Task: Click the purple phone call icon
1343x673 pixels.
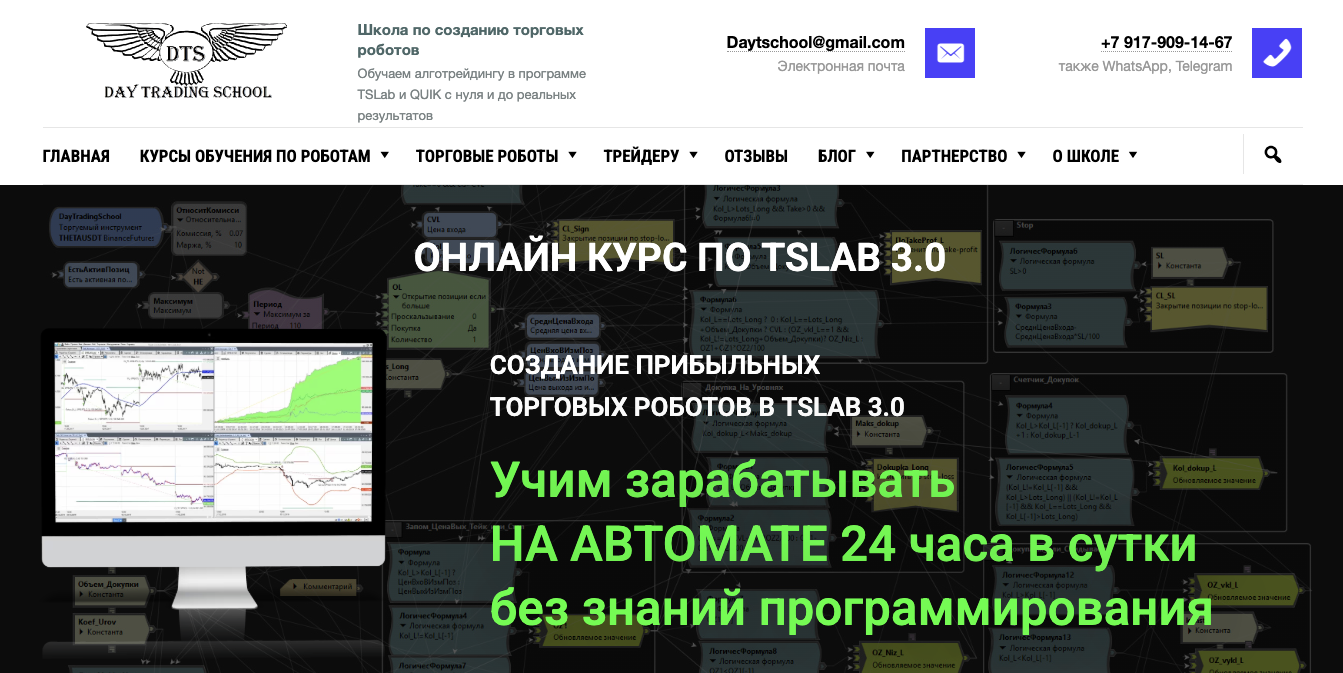Action: 1277,53
